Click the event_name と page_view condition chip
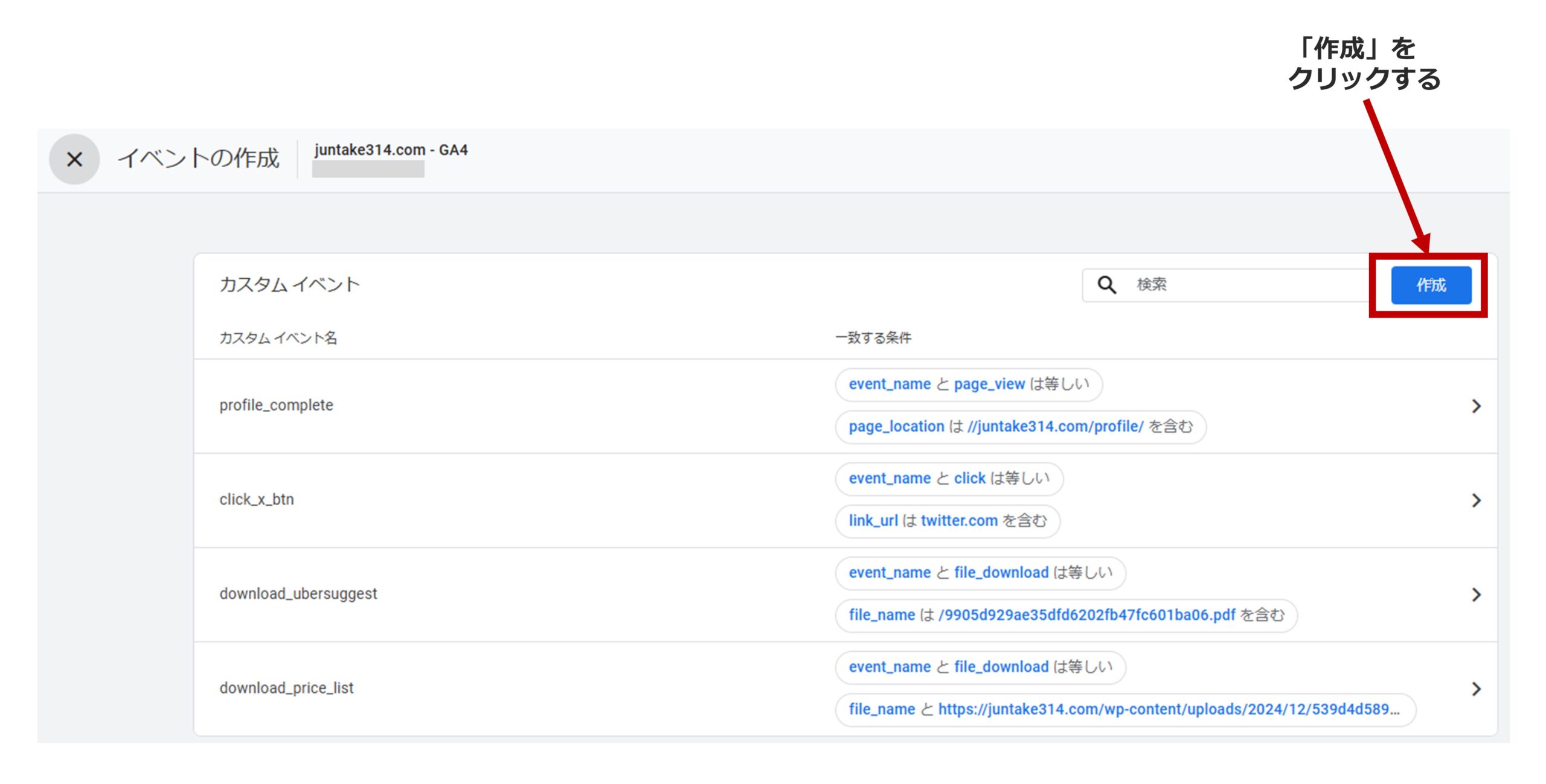 click(x=968, y=384)
